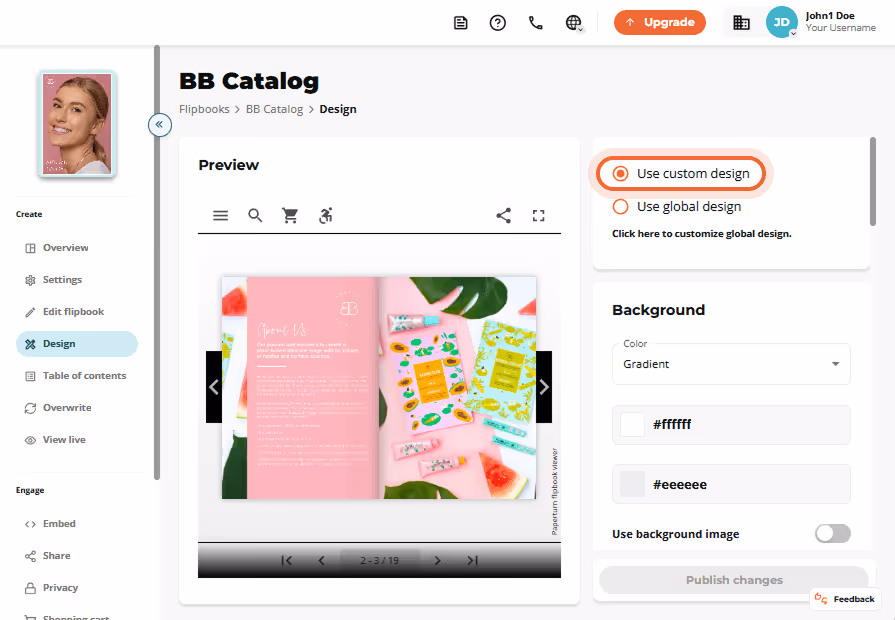Viewport: 895px width, 620px height.
Task: Open the #eeeeee color swatch
Action: [x=632, y=484]
